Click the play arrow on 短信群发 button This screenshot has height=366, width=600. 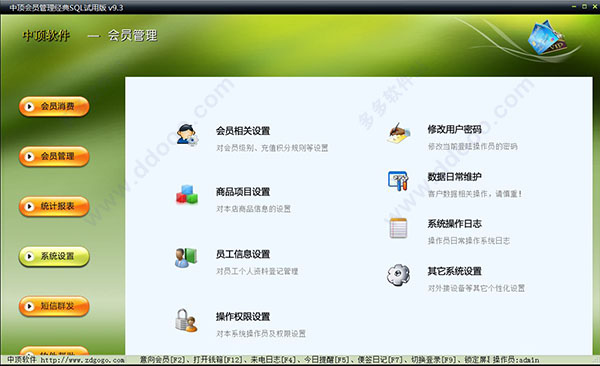pos(29,306)
